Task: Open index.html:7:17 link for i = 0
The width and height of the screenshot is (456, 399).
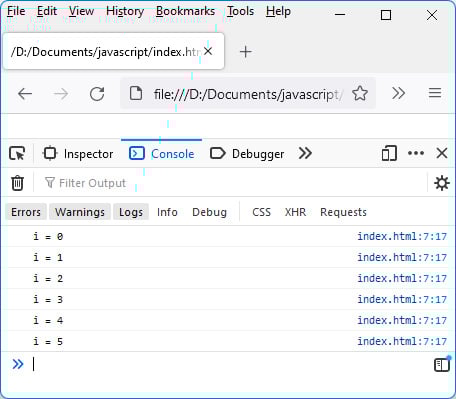Action: 402,236
